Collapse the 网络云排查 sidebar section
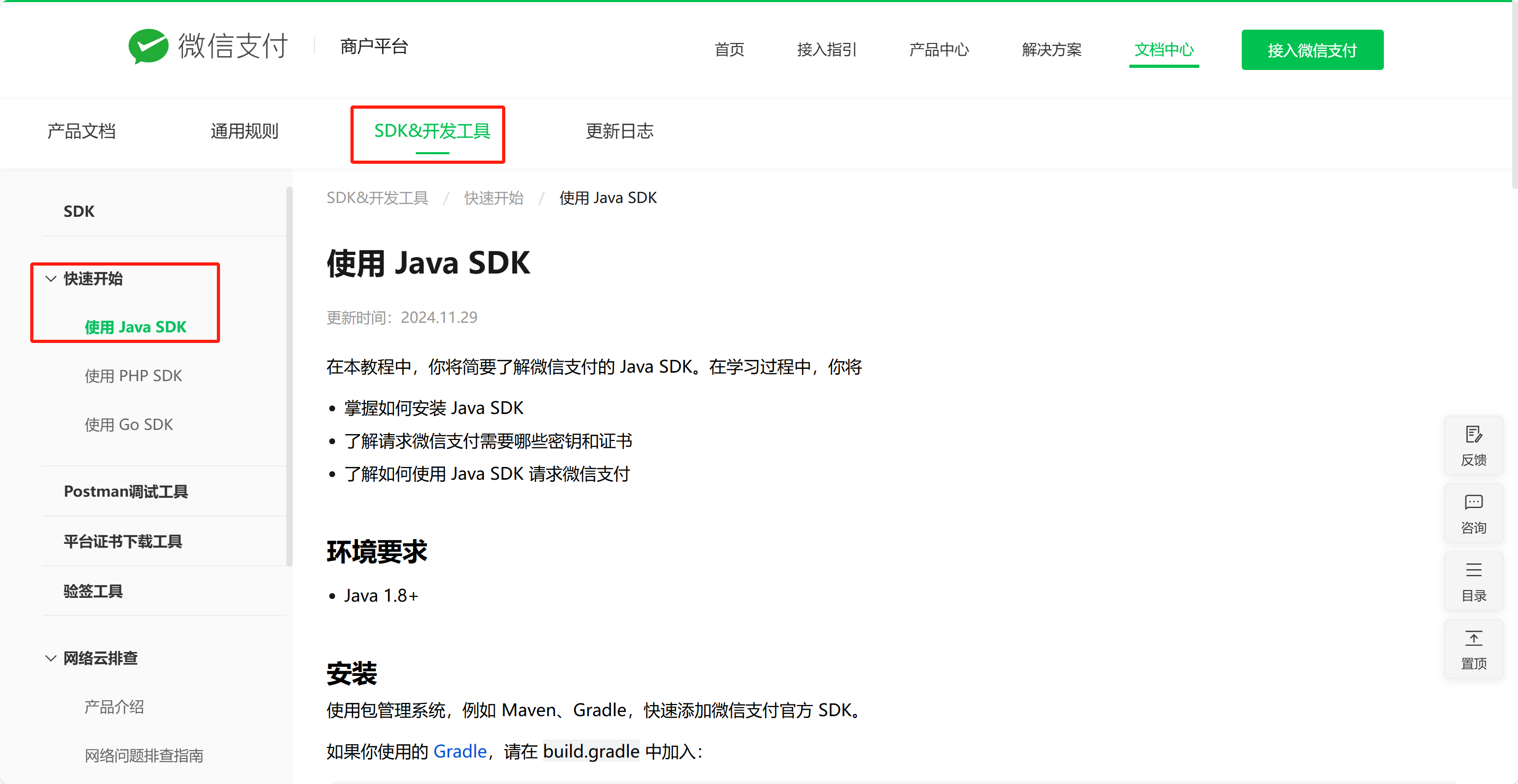 [x=51, y=658]
